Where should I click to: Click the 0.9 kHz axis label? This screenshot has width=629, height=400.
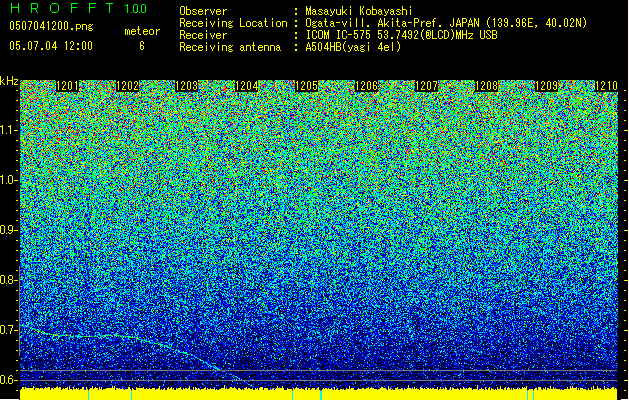[x=8, y=230]
